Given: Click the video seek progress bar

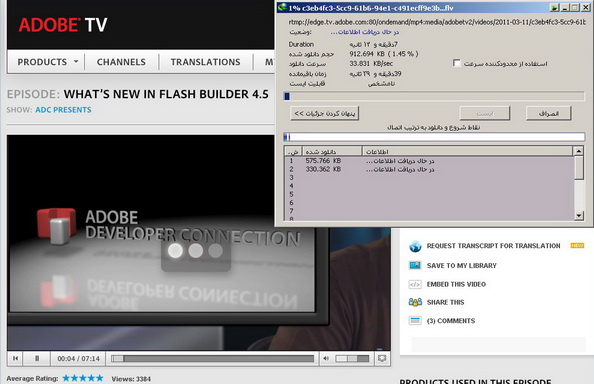Looking at the screenshot, I should 213,358.
